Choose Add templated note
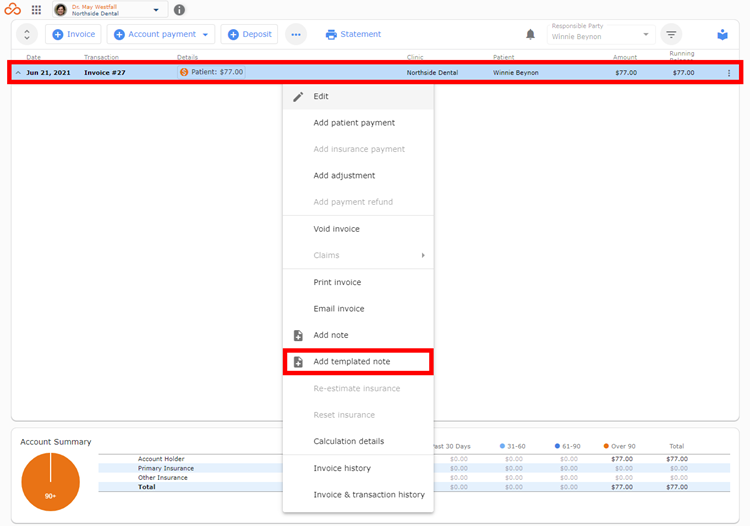 coord(358,362)
